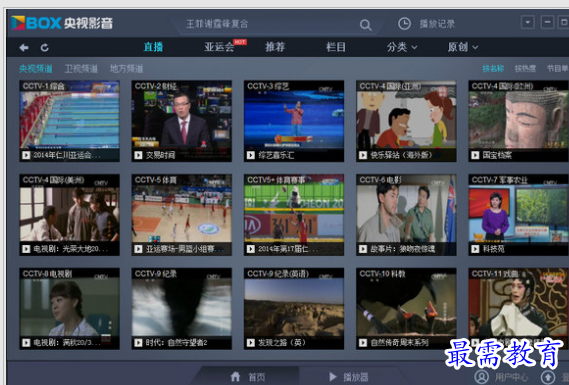The width and height of the screenshot is (569, 385).
Task: Open the CCTV-4国际(美洲) thumbnail
Action: [x=69, y=215]
